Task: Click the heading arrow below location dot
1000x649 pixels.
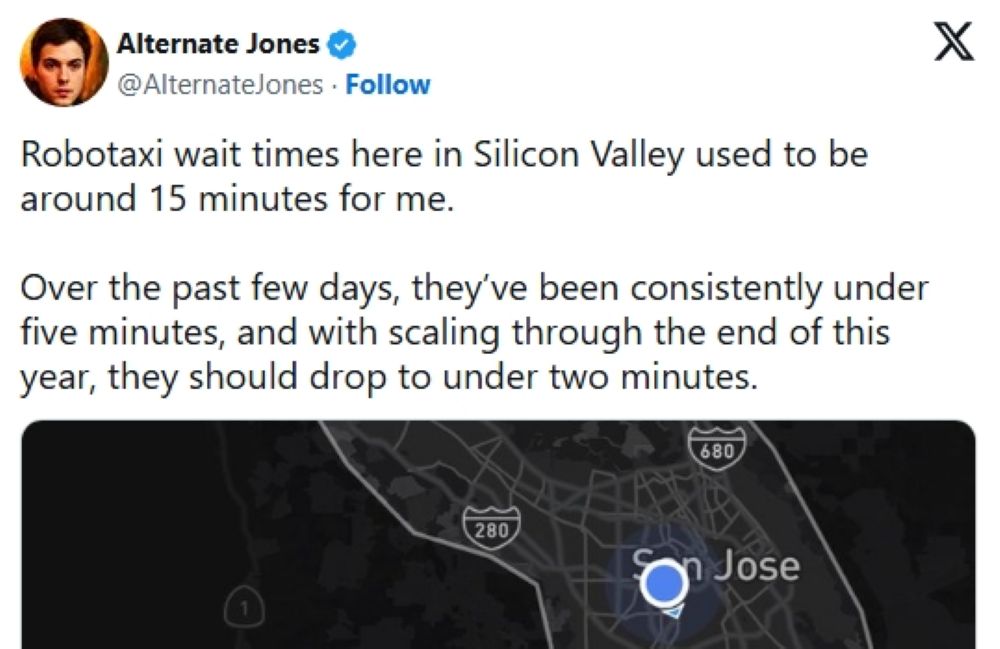Action: pyautogui.click(x=673, y=612)
